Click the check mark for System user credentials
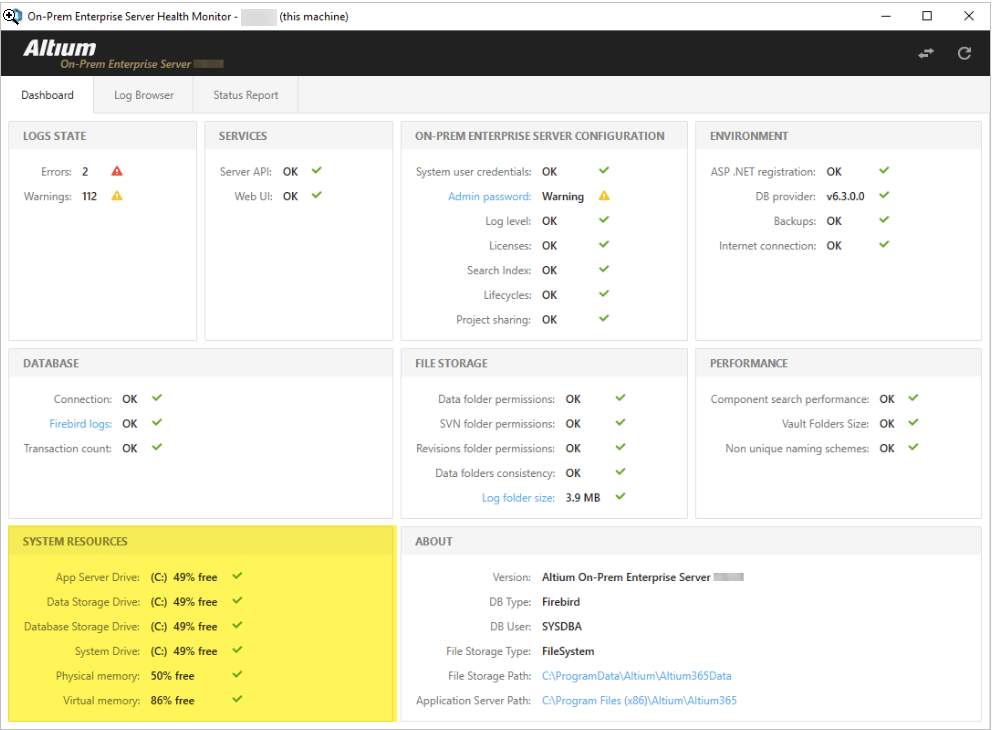Screen dimensions: 993x730 (x=604, y=170)
